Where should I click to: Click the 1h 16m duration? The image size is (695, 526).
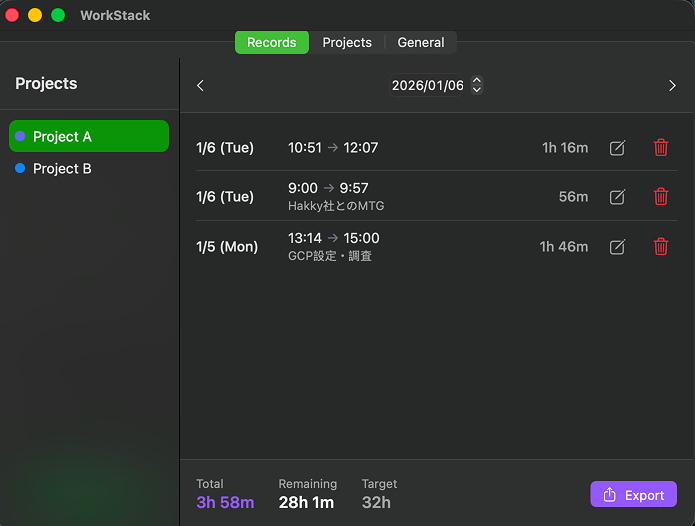[x=565, y=148]
